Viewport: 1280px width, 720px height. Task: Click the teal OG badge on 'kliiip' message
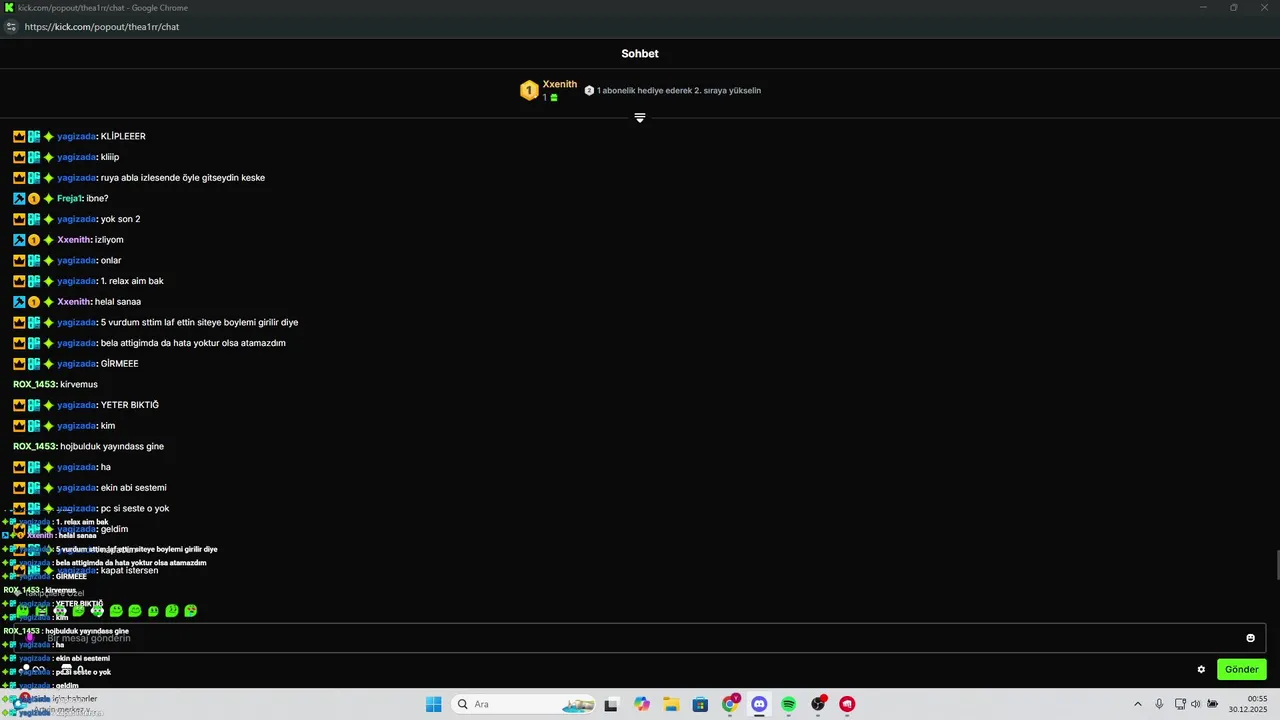click(34, 157)
